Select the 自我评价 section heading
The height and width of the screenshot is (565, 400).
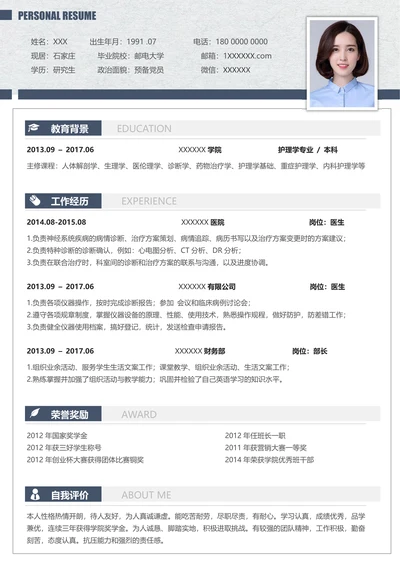click(63, 494)
